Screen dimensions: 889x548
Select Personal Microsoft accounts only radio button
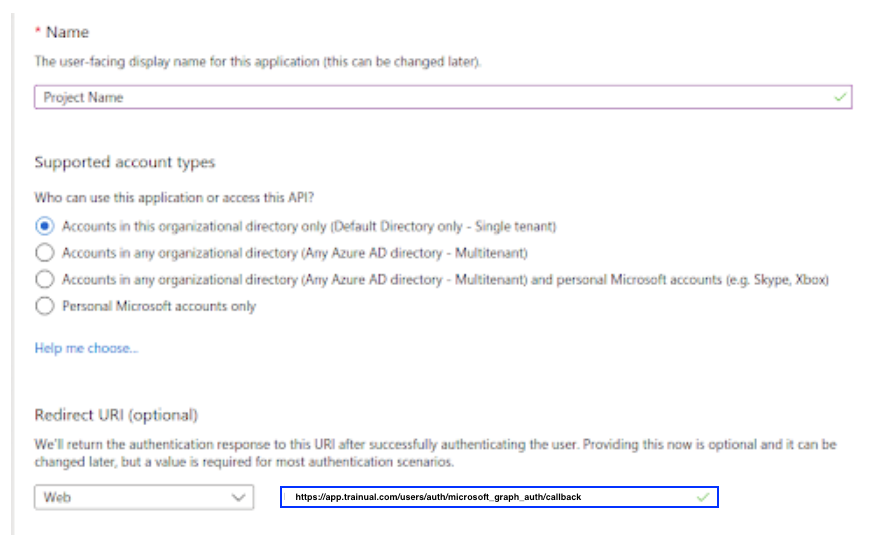pyautogui.click(x=44, y=306)
